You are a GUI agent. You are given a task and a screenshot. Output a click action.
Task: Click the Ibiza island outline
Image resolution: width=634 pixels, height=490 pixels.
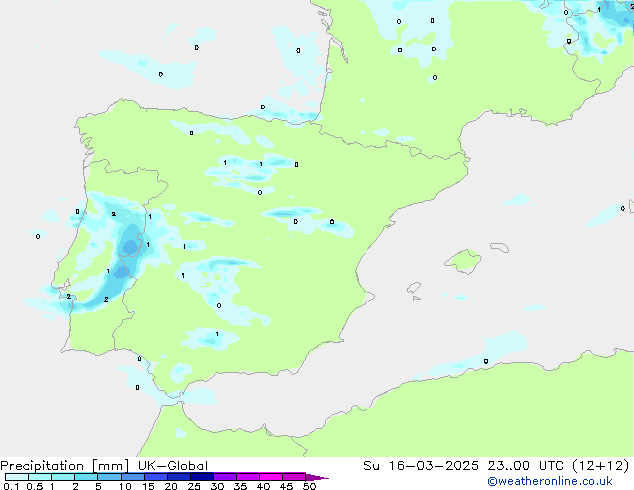[414, 288]
